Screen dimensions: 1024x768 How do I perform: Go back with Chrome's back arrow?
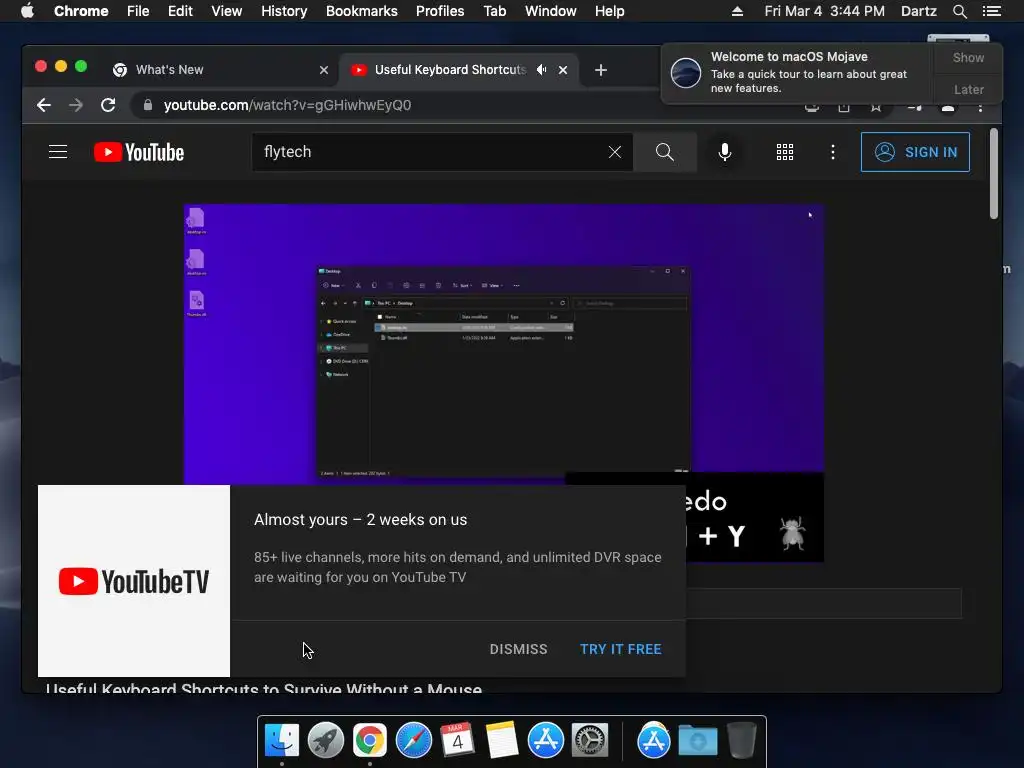[x=44, y=105]
